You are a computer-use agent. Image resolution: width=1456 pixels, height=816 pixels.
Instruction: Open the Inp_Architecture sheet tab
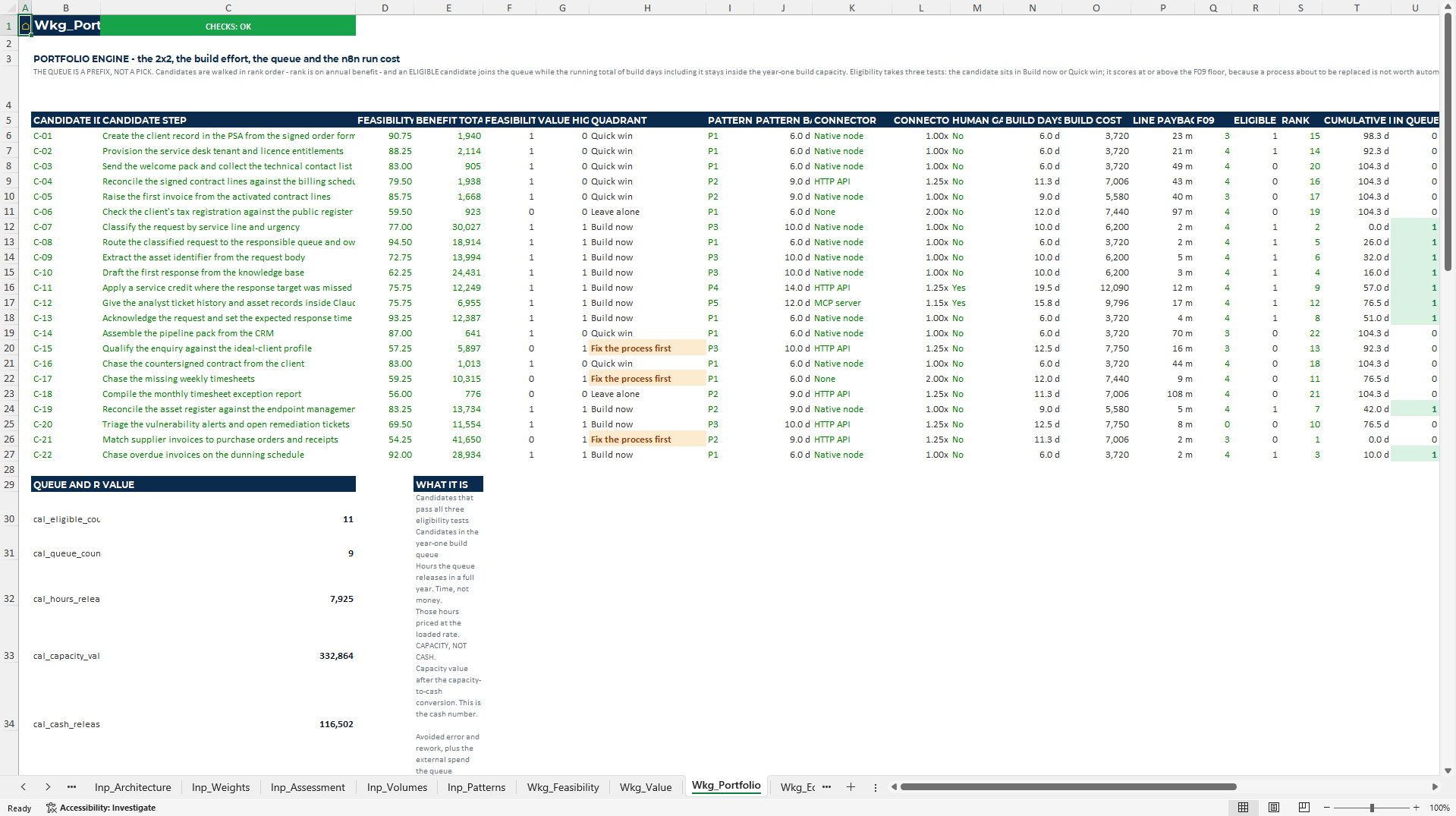point(133,787)
